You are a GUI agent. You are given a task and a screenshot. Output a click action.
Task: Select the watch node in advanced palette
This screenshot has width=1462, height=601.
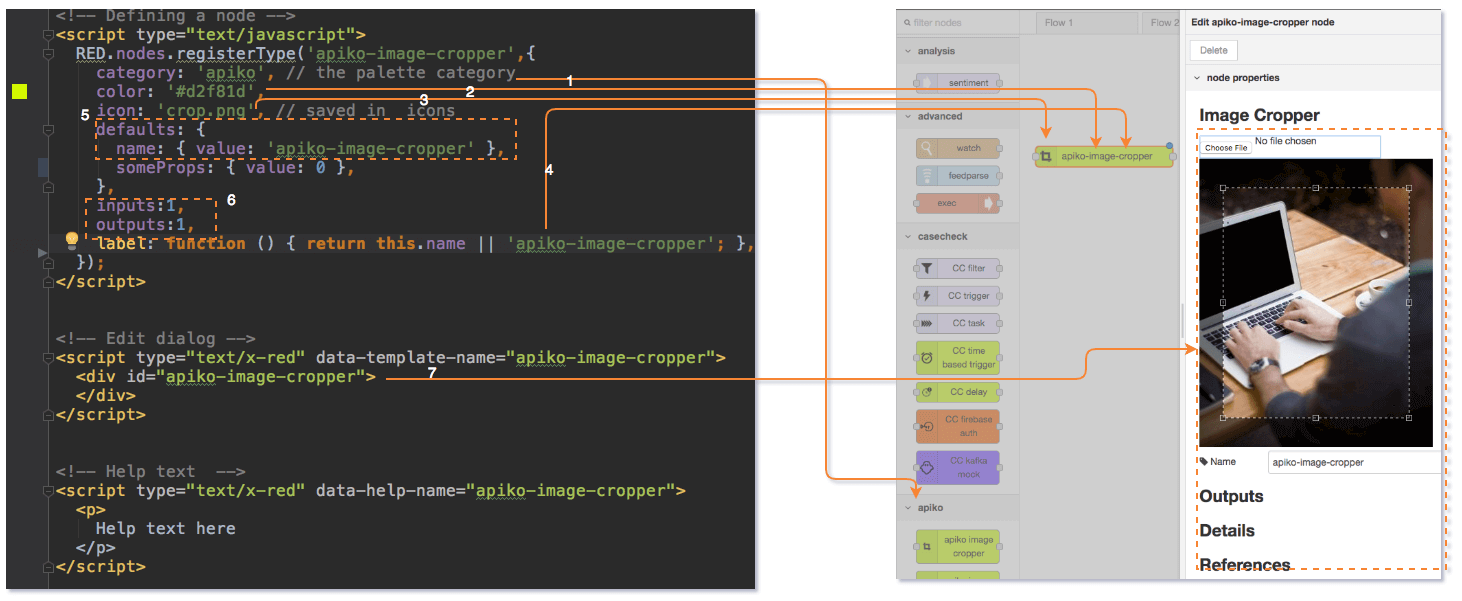(x=957, y=147)
